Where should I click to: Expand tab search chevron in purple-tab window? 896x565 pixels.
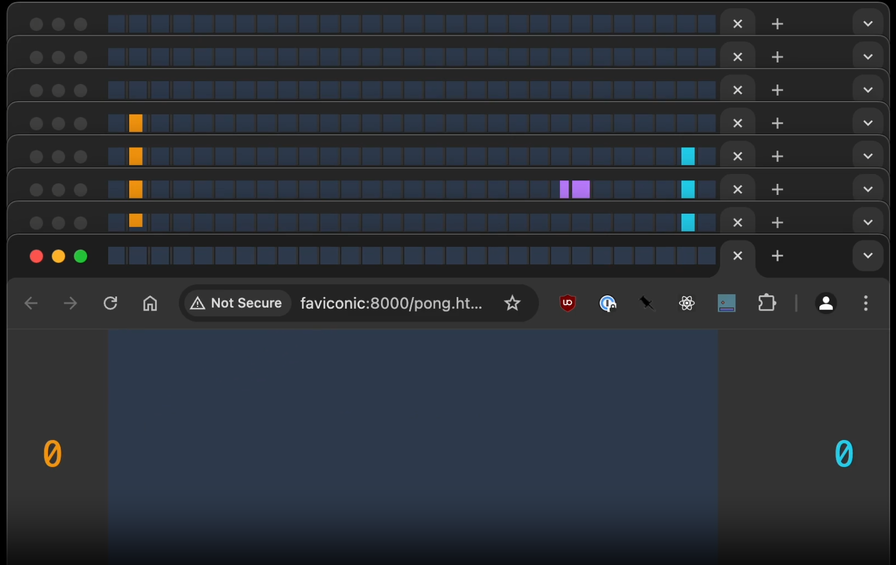[x=867, y=189]
